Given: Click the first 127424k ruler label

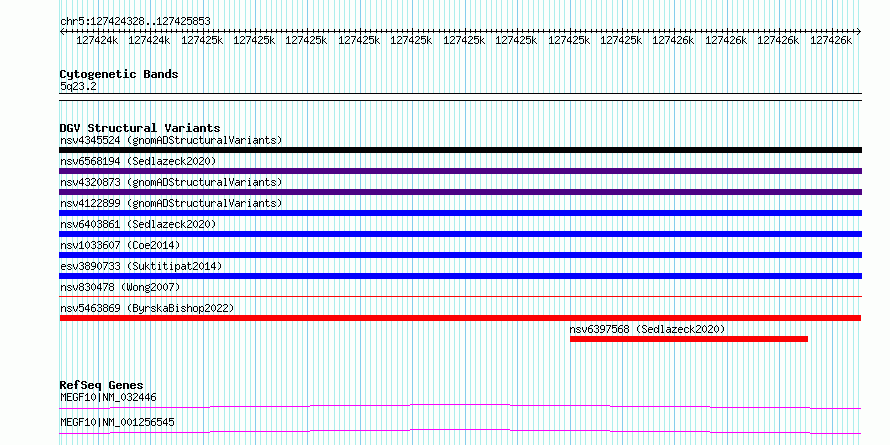Looking at the screenshot, I should click(96, 41).
